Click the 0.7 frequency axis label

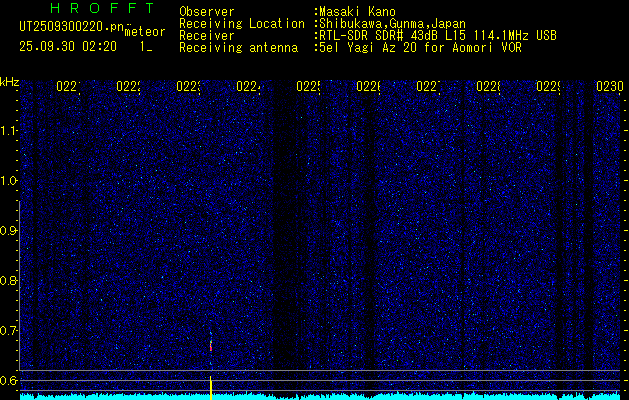tap(9, 331)
